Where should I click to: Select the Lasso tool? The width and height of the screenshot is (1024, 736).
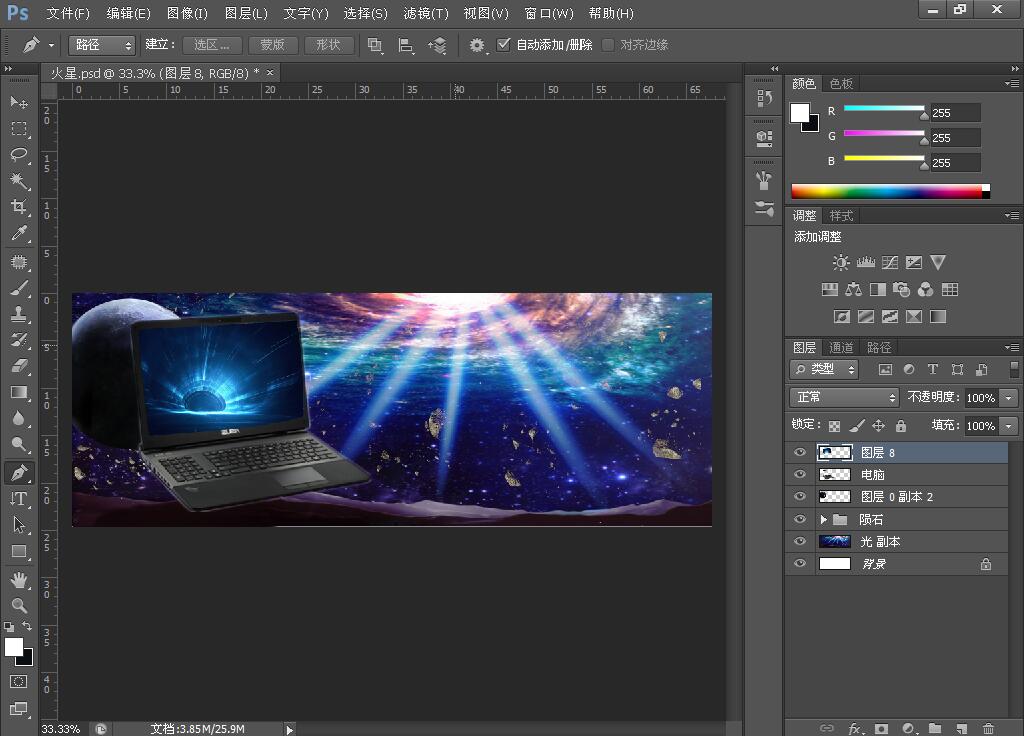click(19, 155)
